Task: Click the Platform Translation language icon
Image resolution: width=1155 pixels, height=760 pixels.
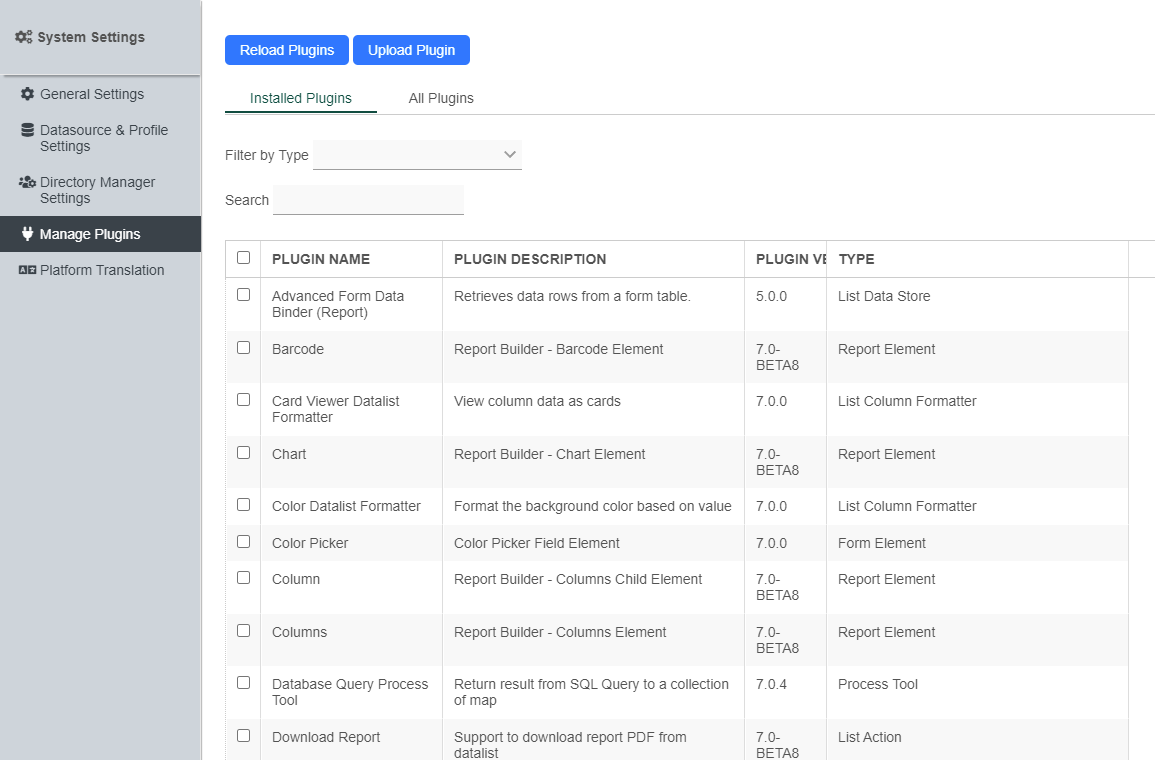Action: coord(28,270)
